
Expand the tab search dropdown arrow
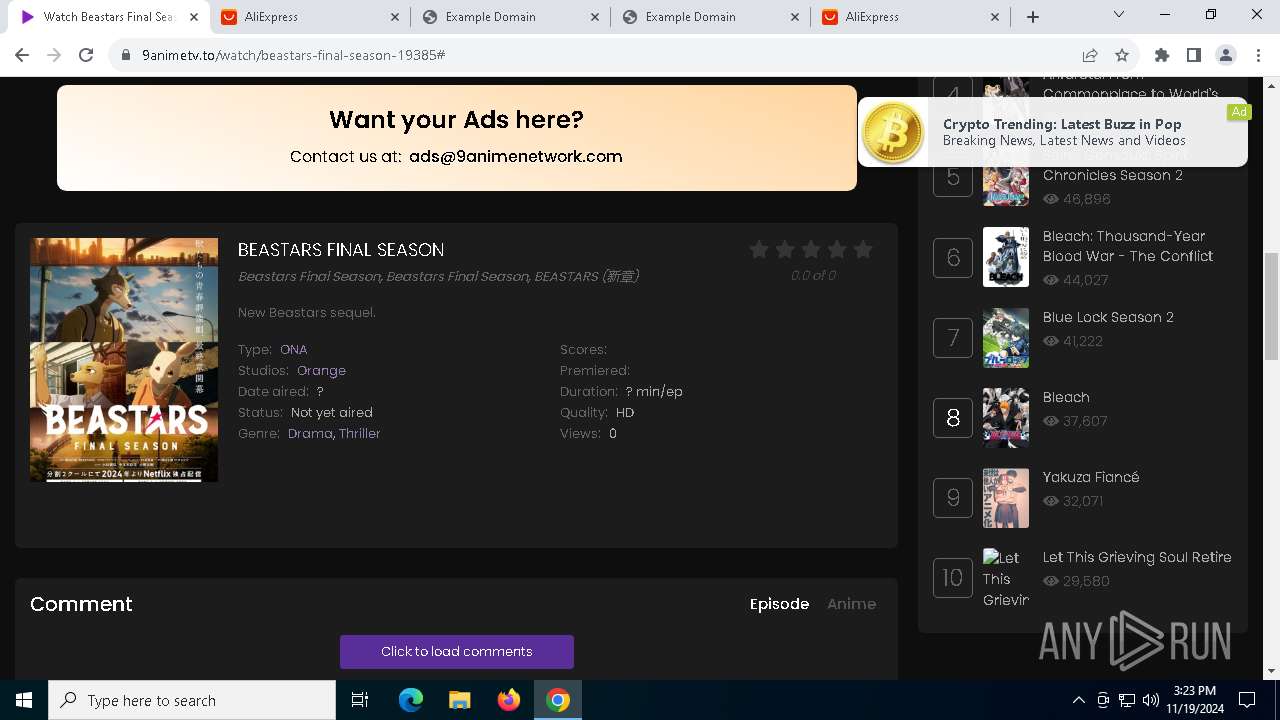point(1119,15)
